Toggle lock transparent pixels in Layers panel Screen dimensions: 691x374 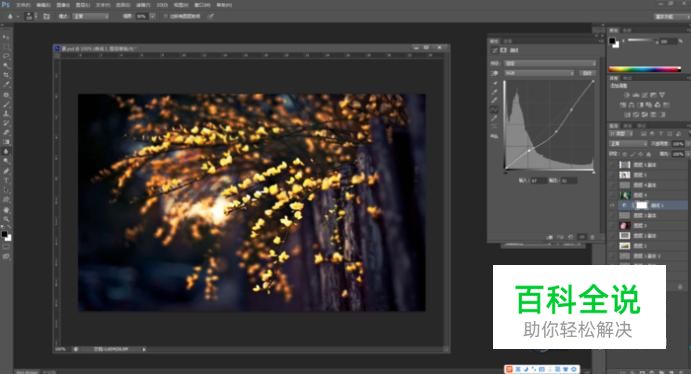[x=624, y=154]
